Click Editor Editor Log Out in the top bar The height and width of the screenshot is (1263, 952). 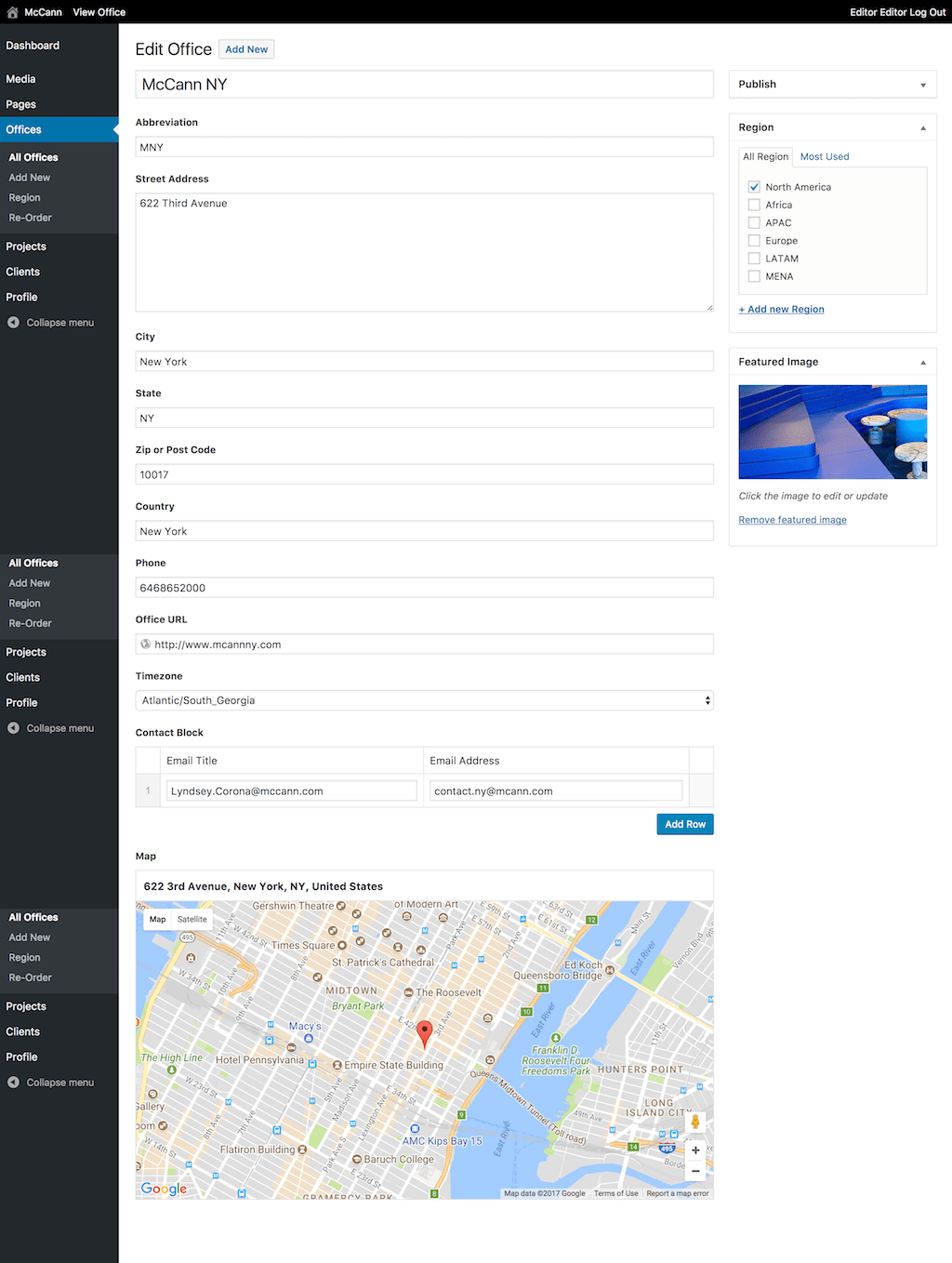[897, 12]
